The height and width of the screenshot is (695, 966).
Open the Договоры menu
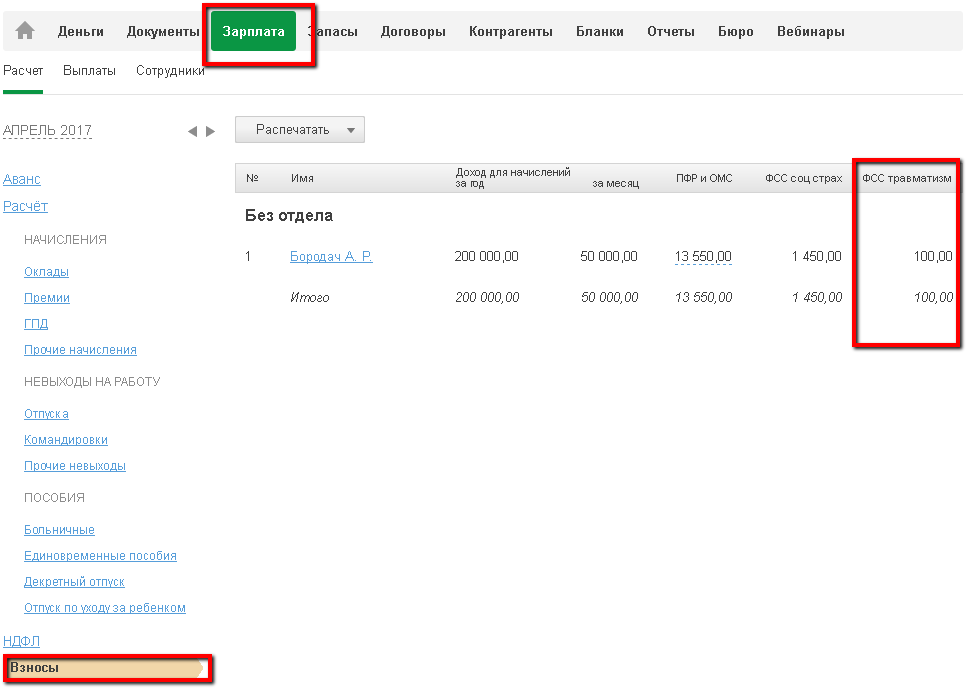click(x=413, y=31)
